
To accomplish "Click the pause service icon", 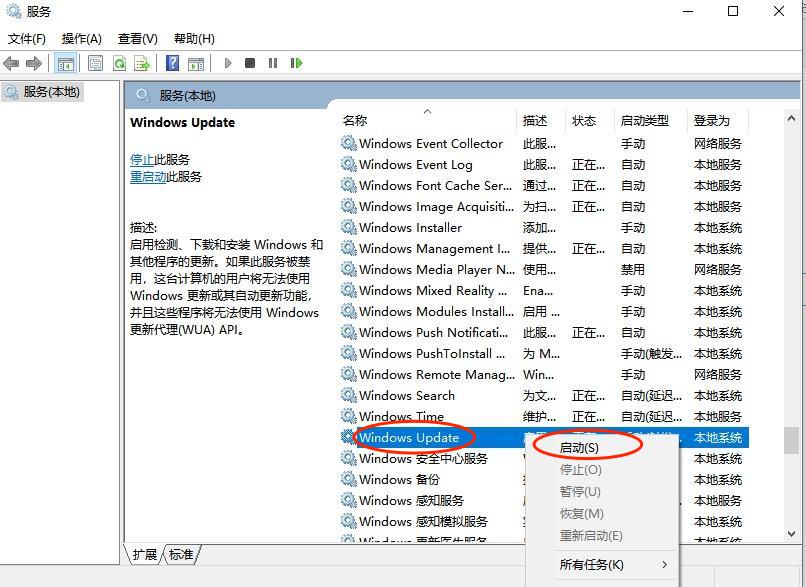I will pyautogui.click(x=274, y=63).
